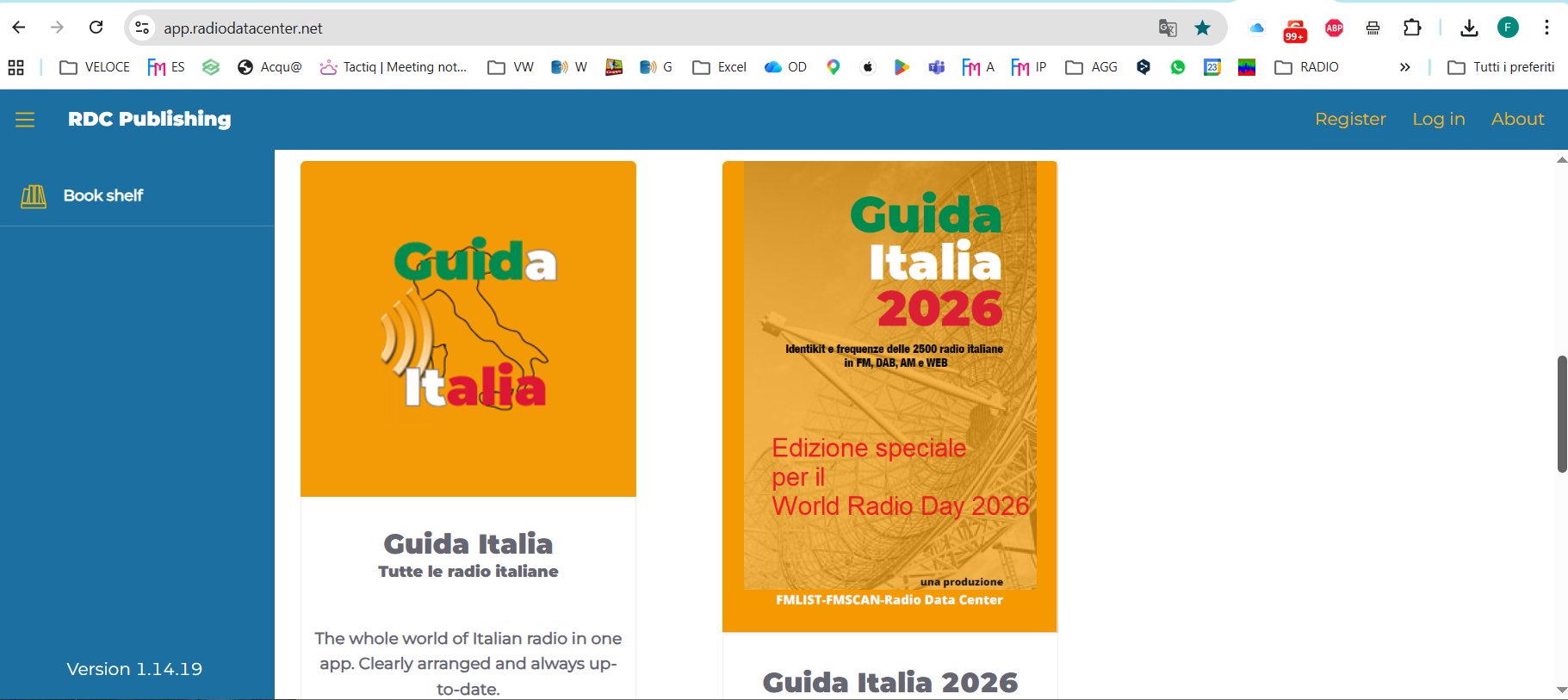Open the FM A bookmark
Screen dimensions: 1568x700
point(978,67)
